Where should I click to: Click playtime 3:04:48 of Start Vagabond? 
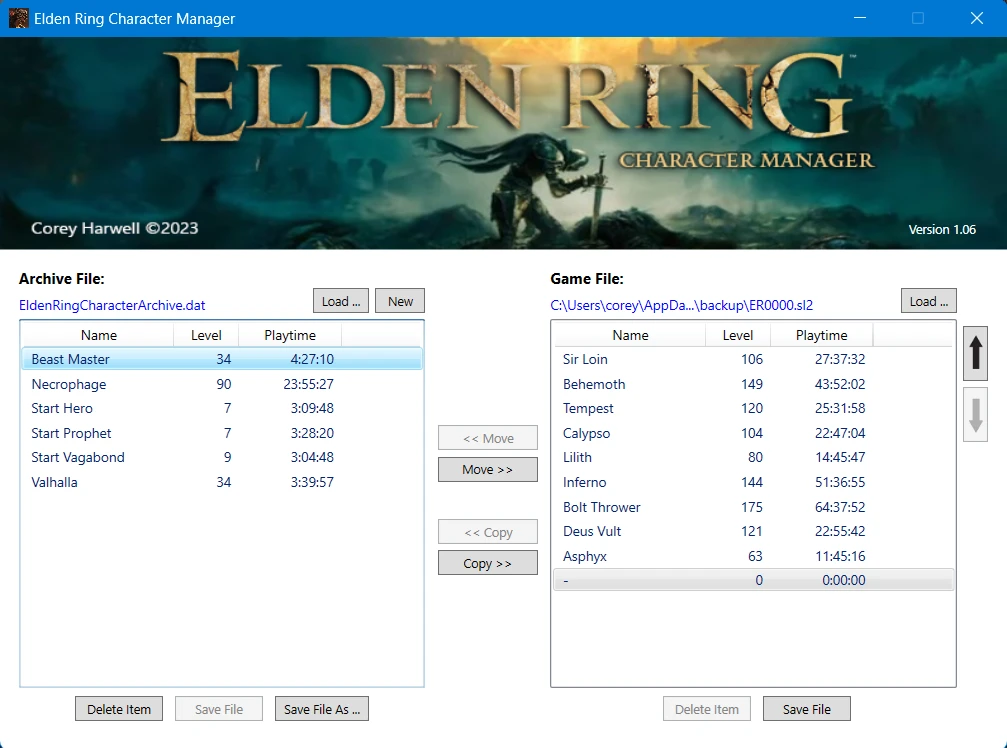312,457
